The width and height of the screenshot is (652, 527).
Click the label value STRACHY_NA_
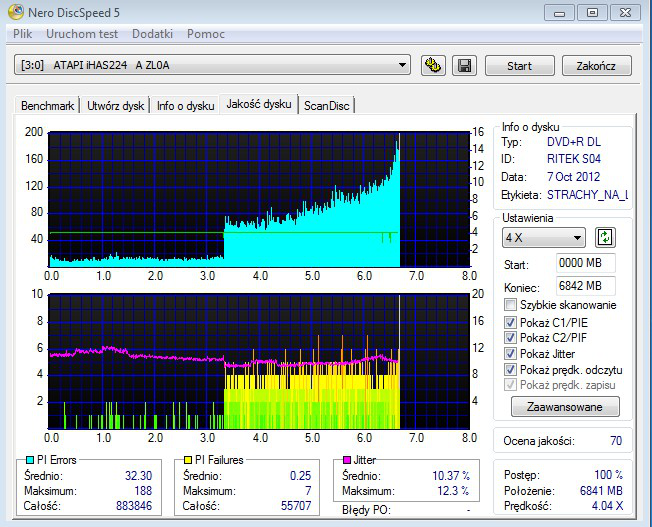pos(588,195)
